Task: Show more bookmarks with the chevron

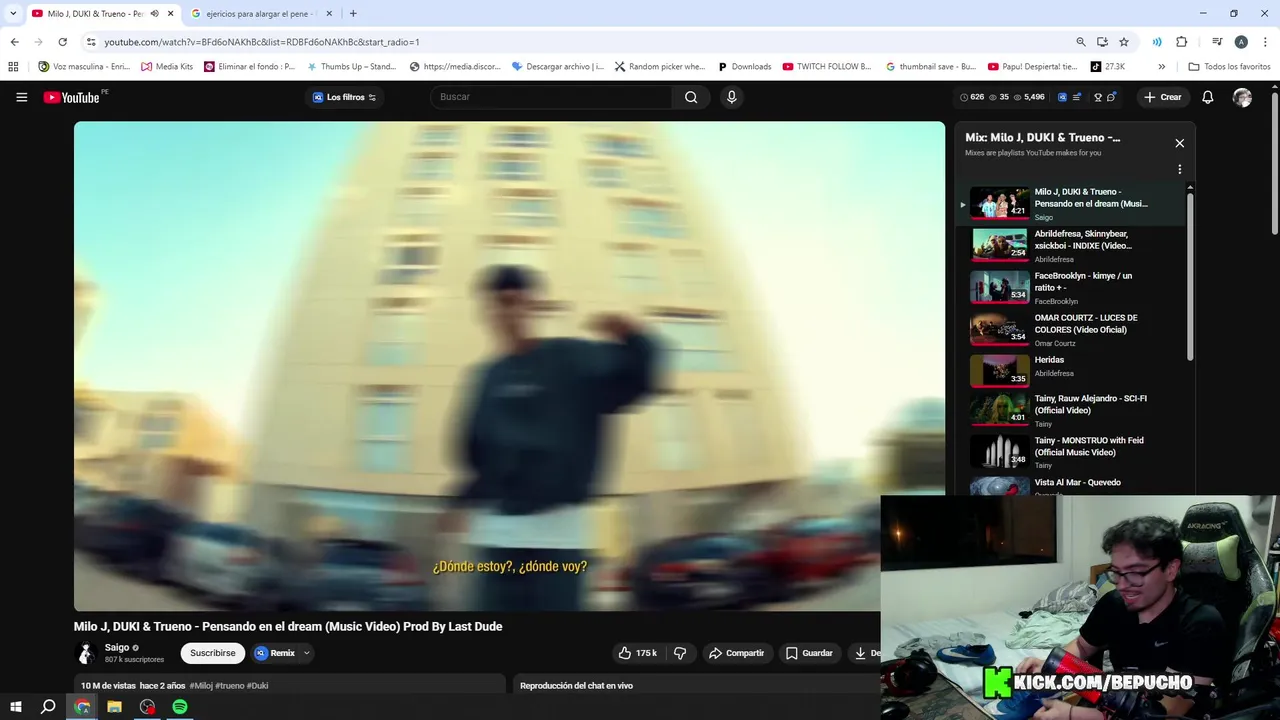Action: (1161, 67)
